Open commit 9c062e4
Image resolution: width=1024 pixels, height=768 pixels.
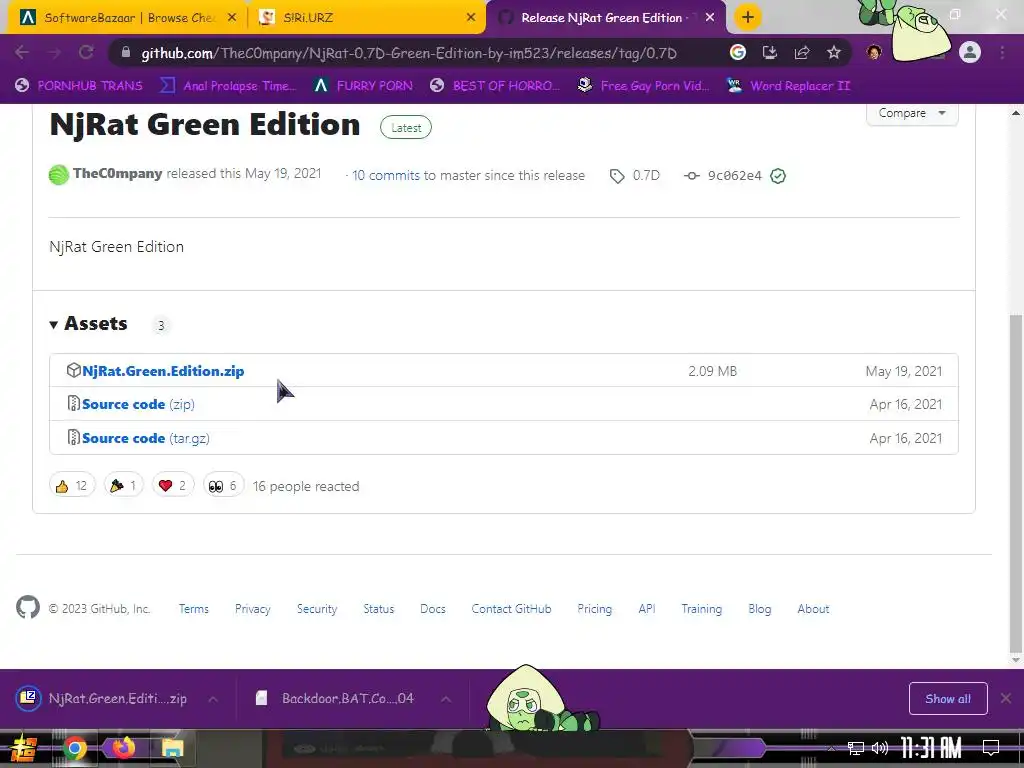point(735,175)
